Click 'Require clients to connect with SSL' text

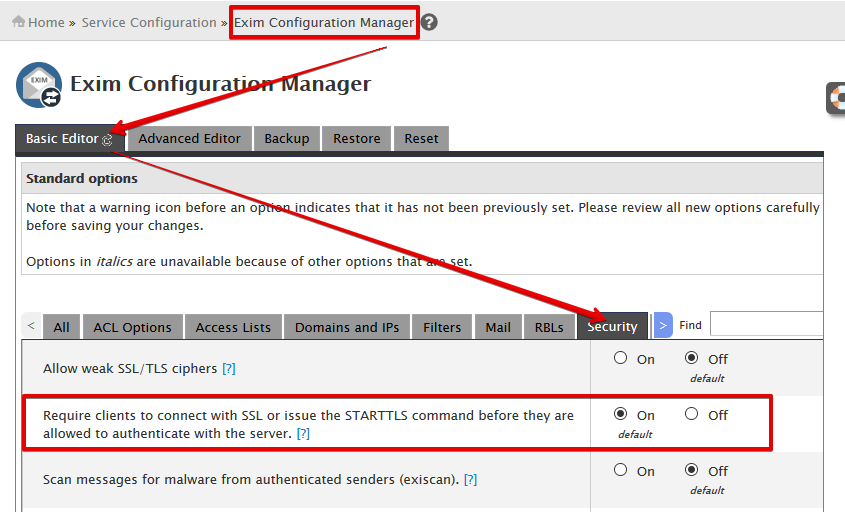[308, 424]
